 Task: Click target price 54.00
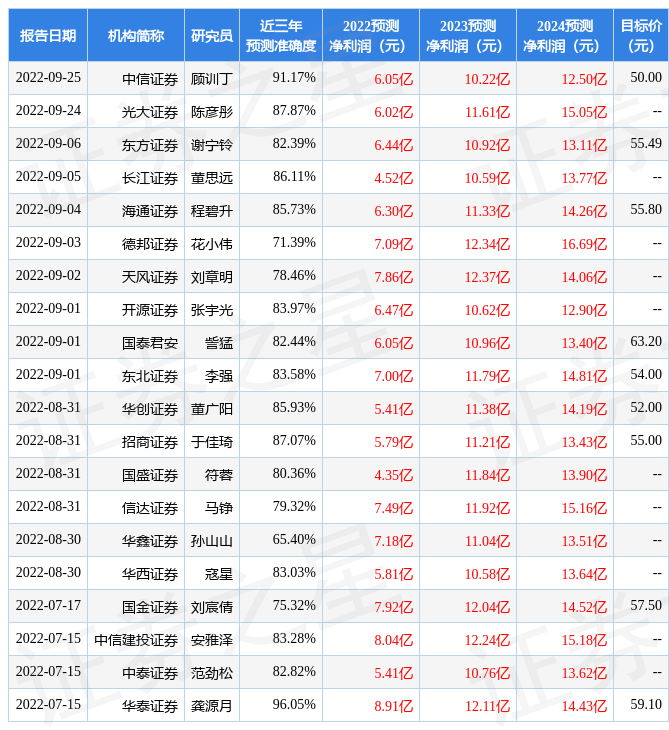click(x=646, y=375)
